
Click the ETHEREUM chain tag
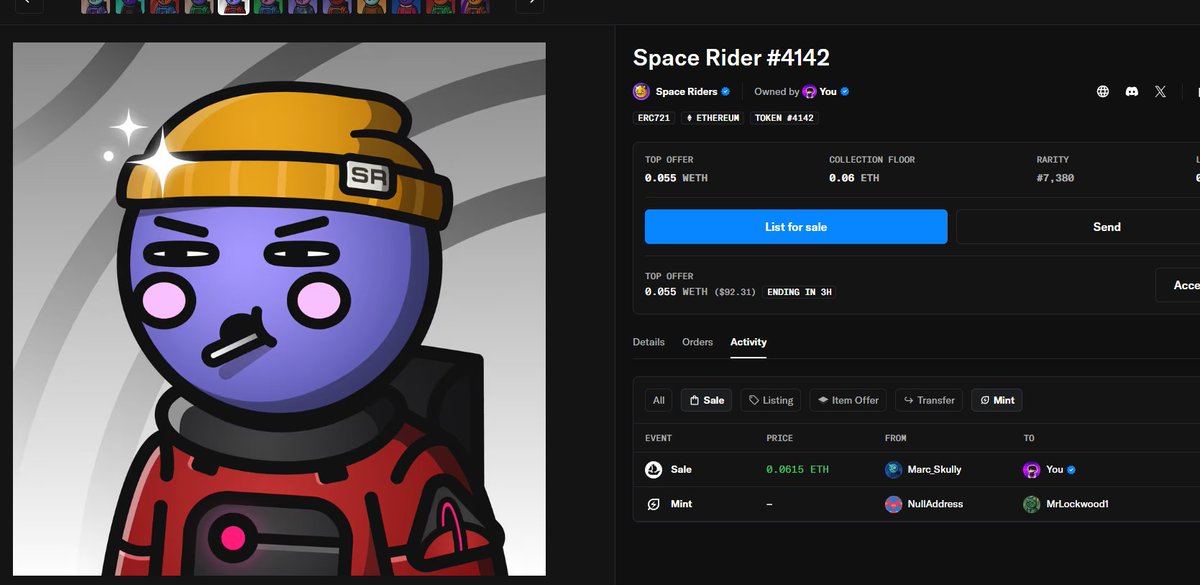pos(713,118)
